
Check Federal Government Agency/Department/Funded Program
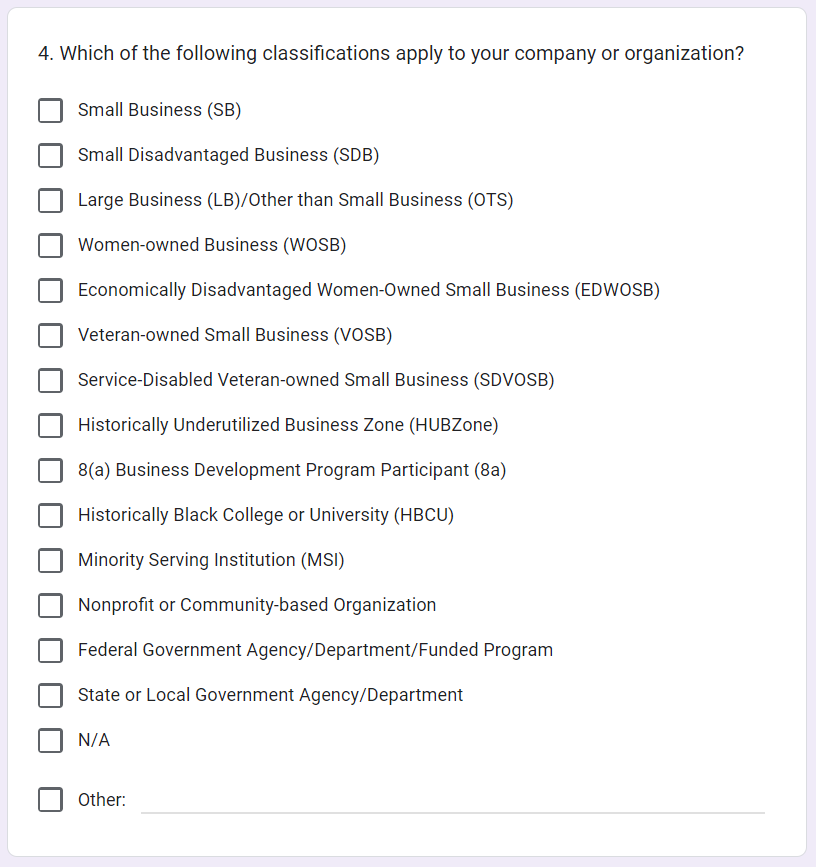(x=50, y=650)
